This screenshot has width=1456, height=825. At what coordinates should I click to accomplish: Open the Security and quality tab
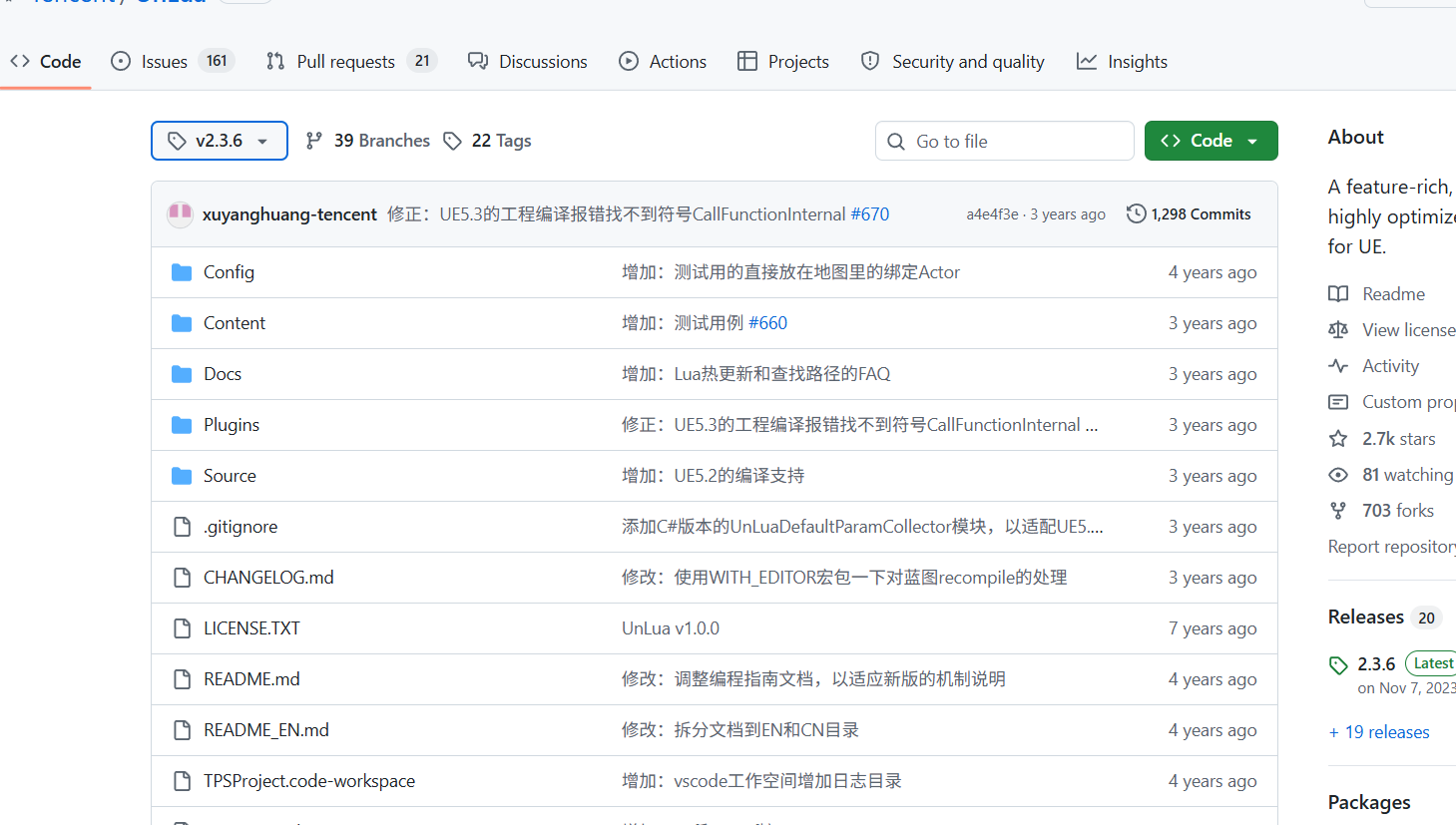point(953,61)
